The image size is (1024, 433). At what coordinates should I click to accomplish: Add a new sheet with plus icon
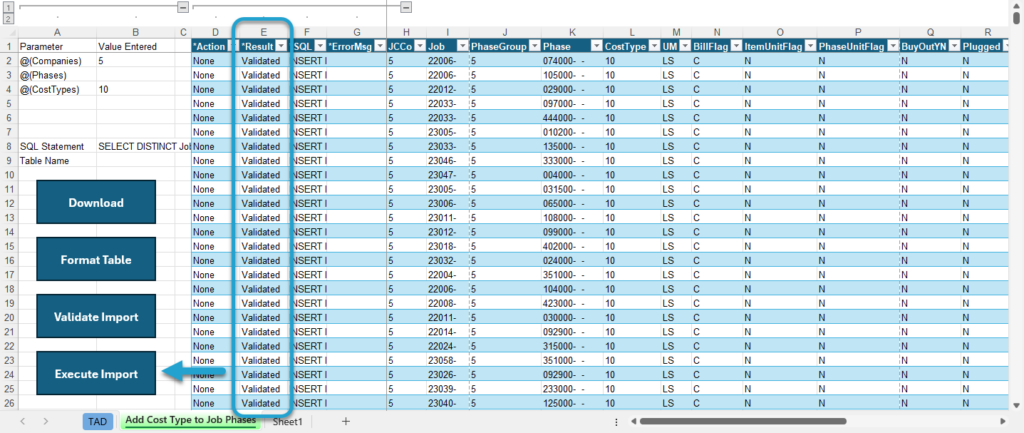346,421
